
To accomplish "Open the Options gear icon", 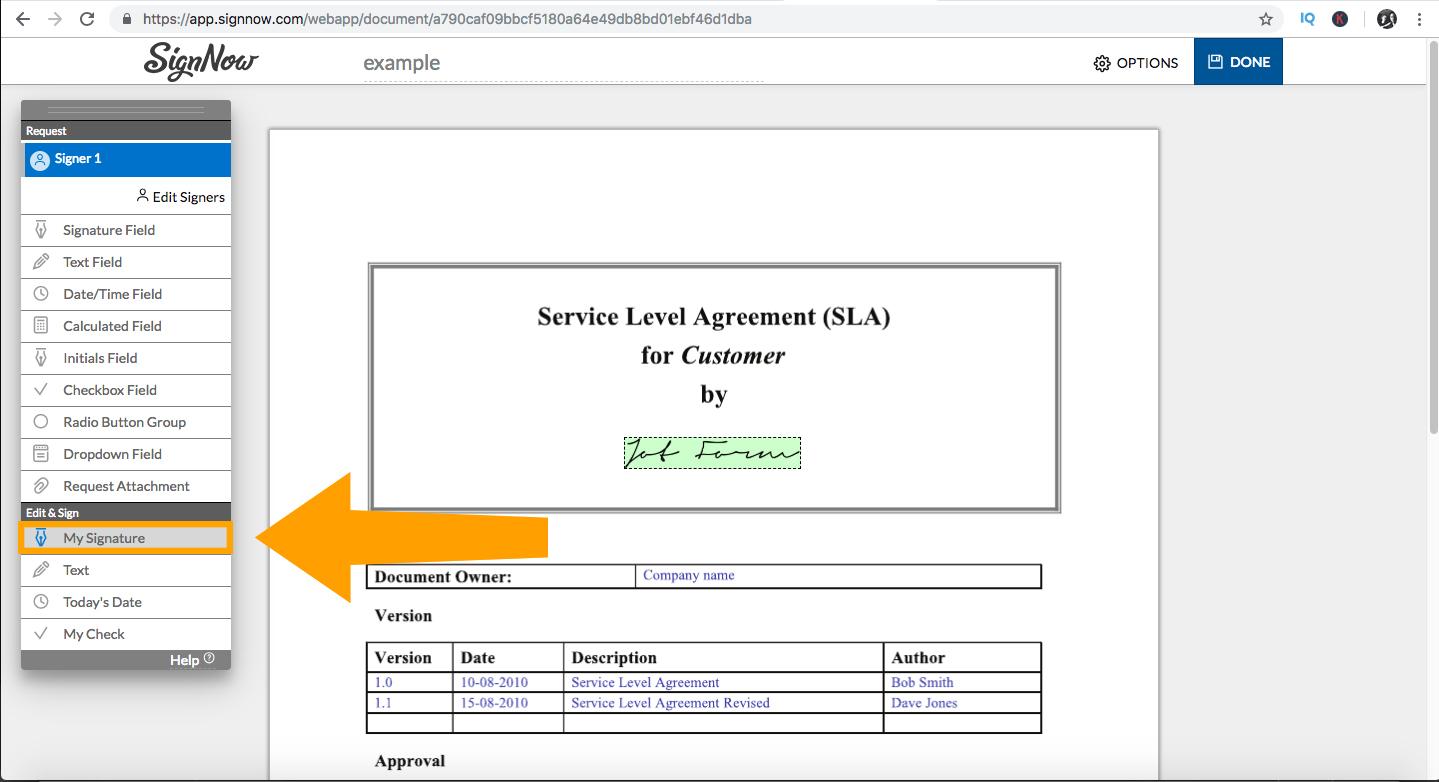I will click(1102, 63).
